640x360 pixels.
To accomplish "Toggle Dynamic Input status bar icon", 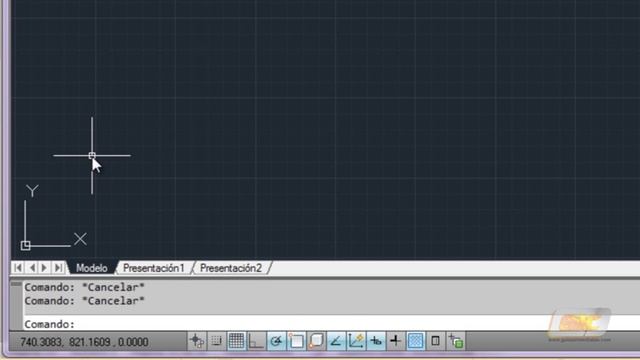I will 376,341.
